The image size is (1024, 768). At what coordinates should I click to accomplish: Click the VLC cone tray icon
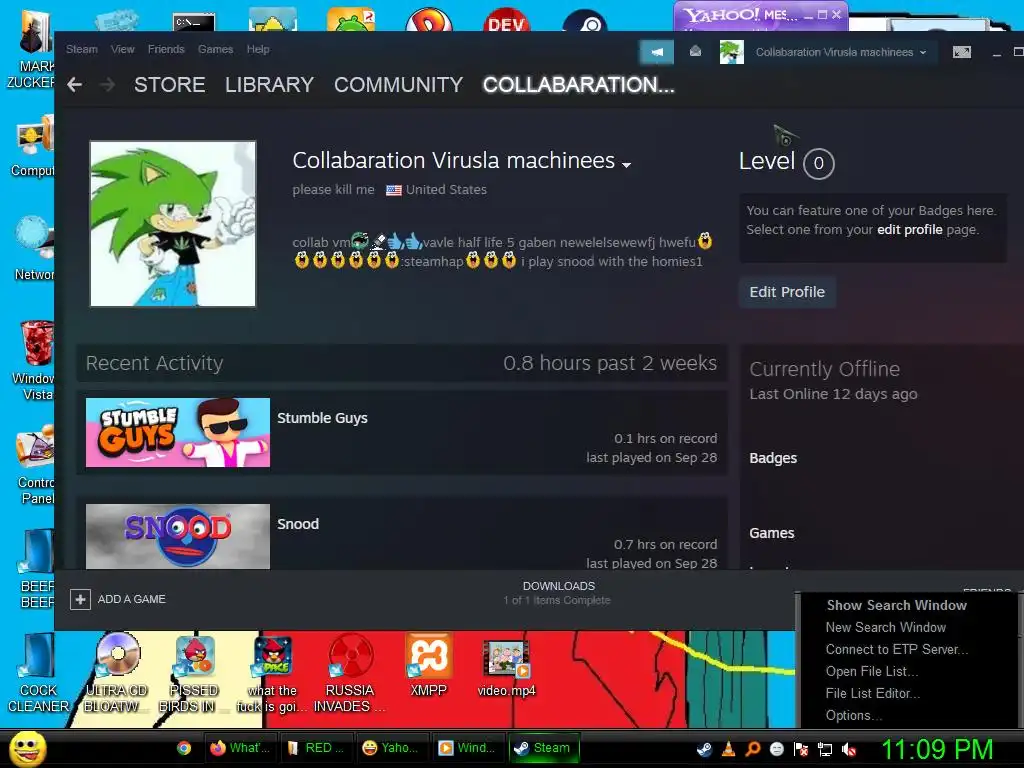(x=728, y=749)
